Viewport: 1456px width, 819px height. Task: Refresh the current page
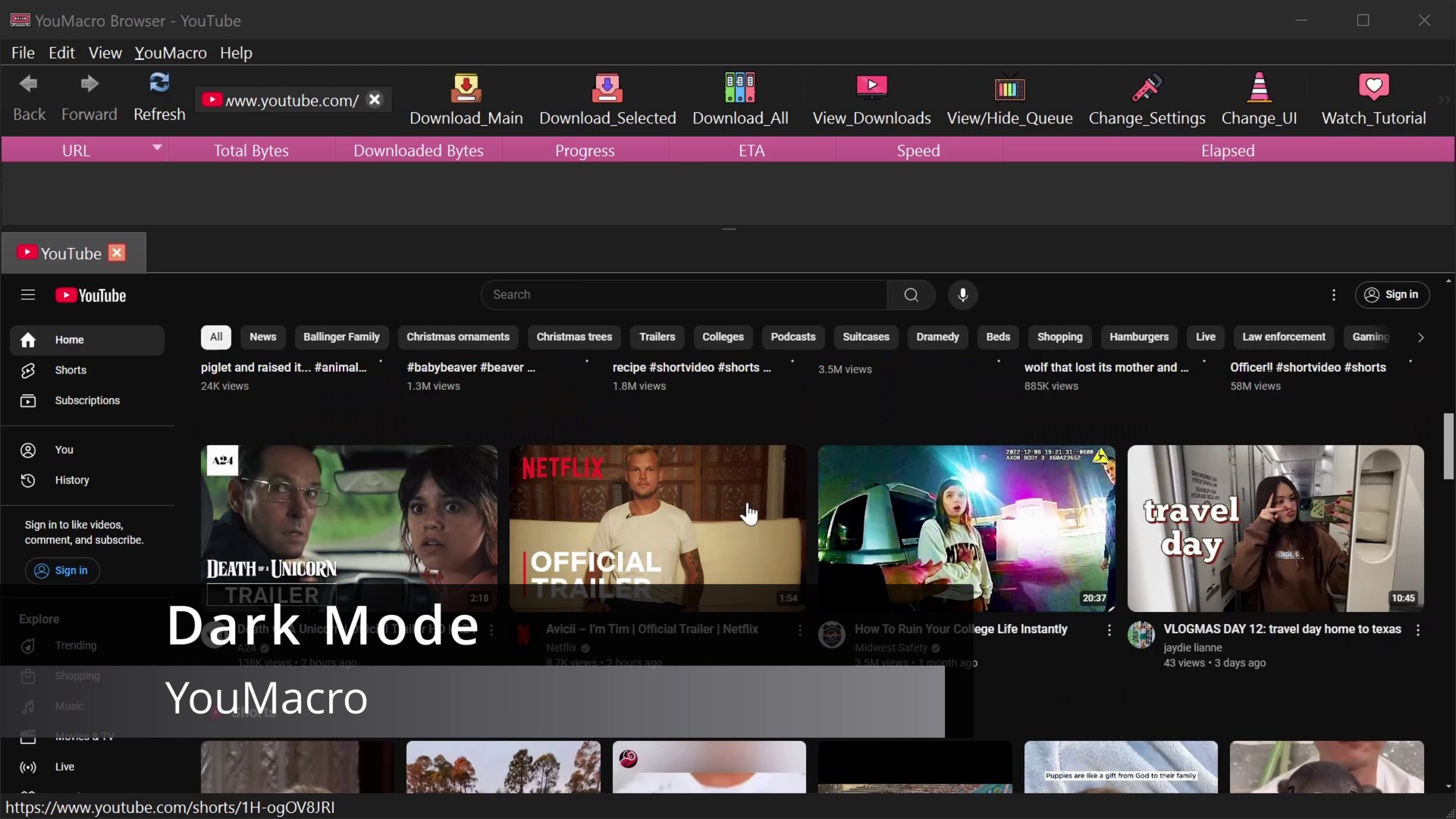coord(160,96)
